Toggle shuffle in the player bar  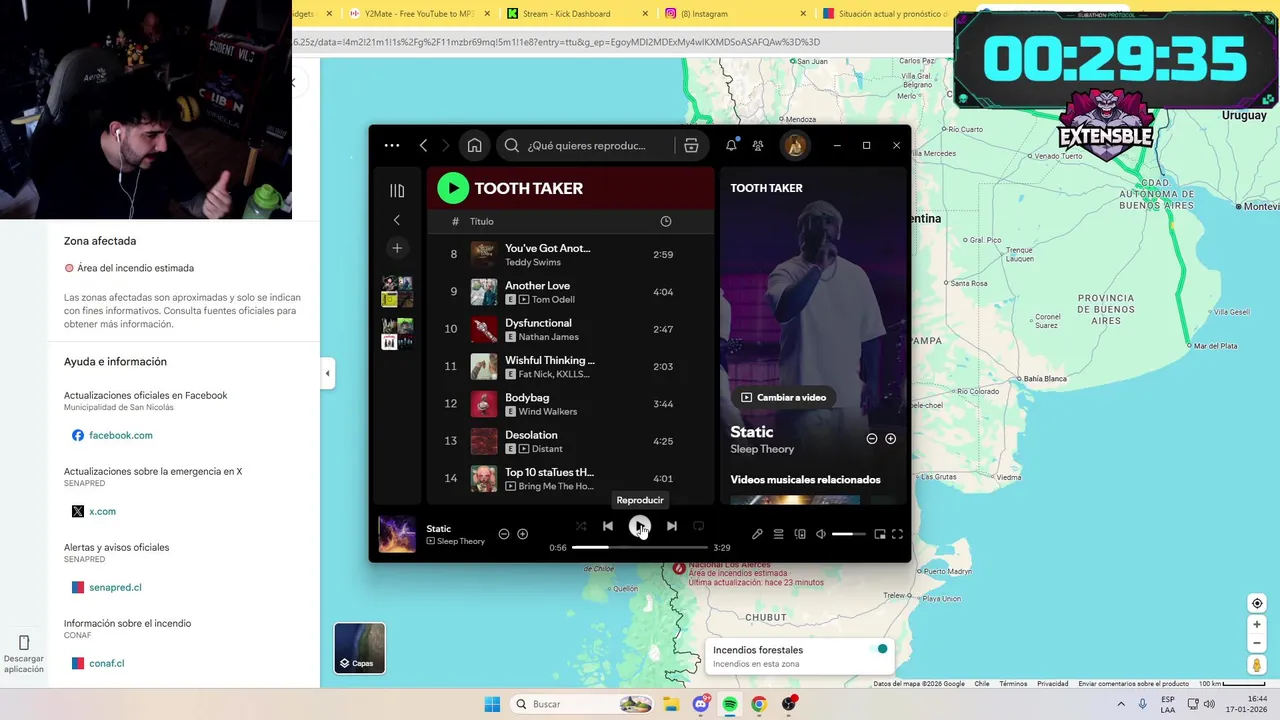click(x=581, y=526)
